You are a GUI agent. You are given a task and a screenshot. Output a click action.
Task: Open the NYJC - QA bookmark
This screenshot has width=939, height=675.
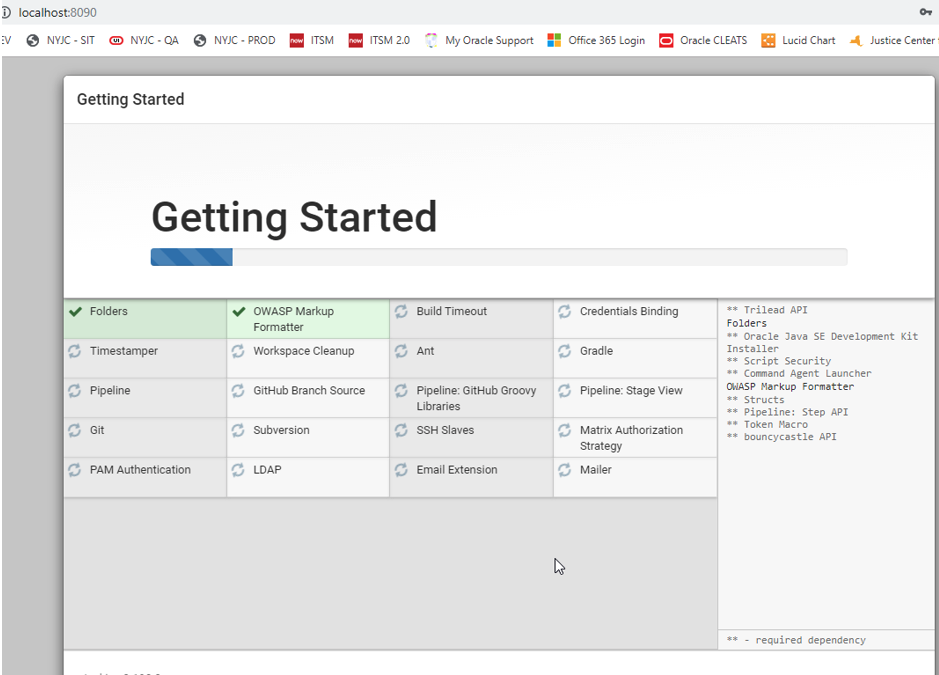pos(144,40)
